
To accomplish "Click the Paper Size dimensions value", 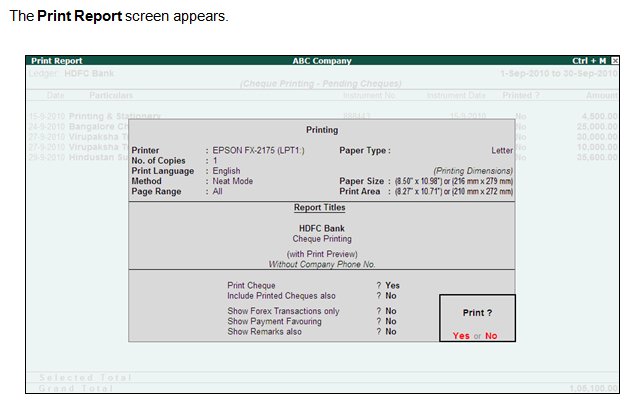I will pyautogui.click(x=454, y=181).
